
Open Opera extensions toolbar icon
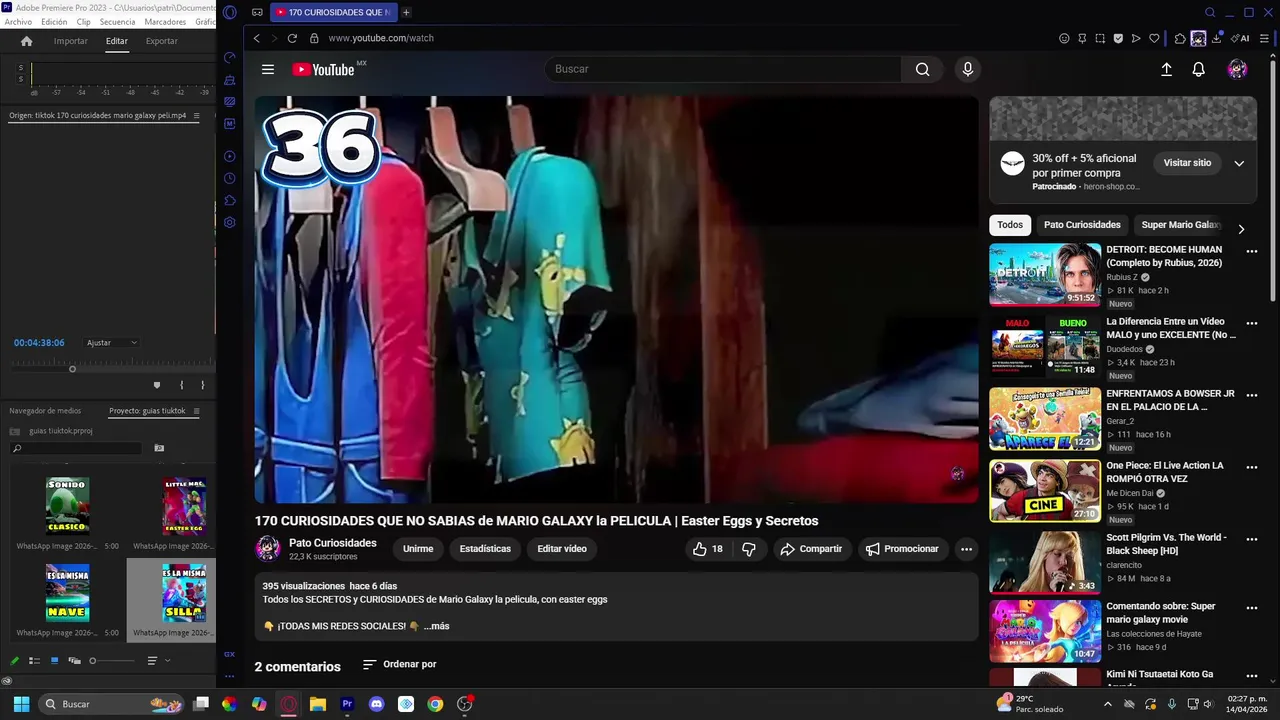click(x=1180, y=38)
